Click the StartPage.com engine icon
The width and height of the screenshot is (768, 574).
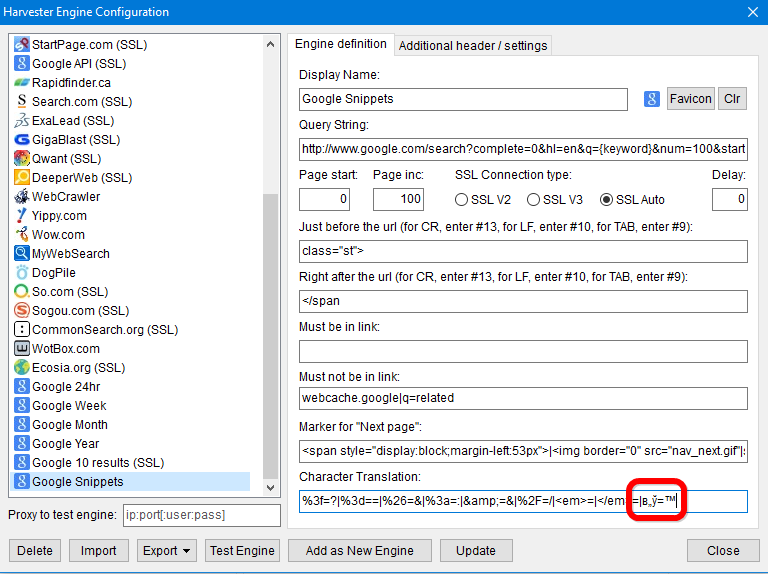[x=22, y=45]
